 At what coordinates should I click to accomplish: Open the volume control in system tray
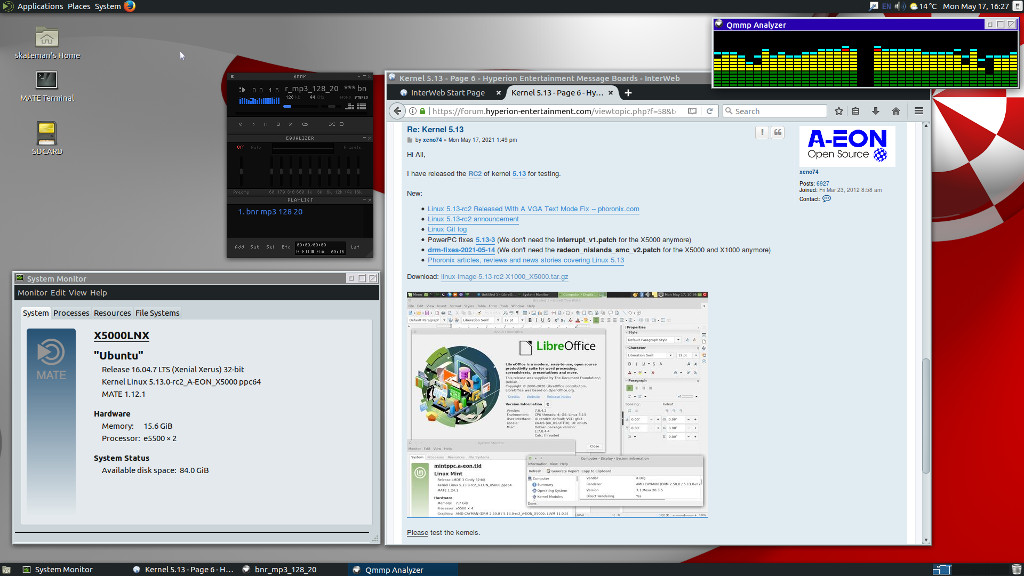899,6
